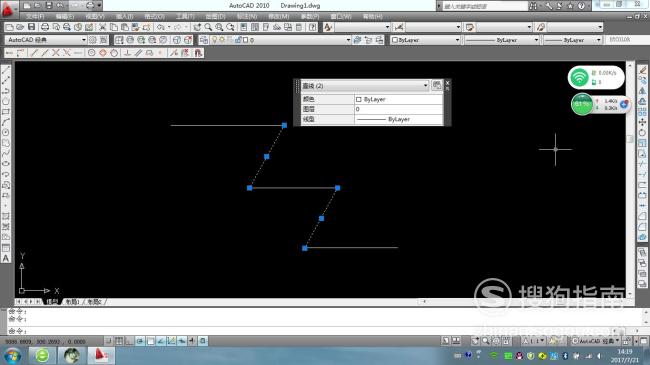Viewport: 650px width, 365px height.
Task: Toggle Ortho Mode in status bar
Action: tap(129, 341)
